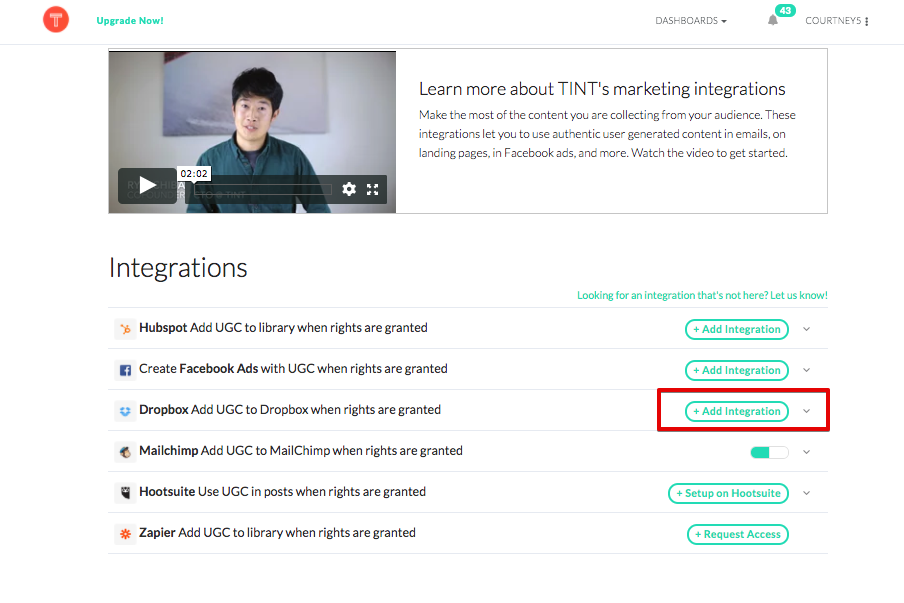The image size is (904, 603).
Task: Open video settings gear icon
Action: pyautogui.click(x=349, y=189)
